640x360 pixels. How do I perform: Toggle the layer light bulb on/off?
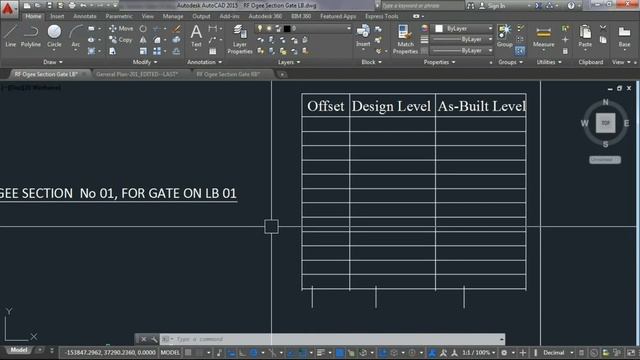[x=260, y=28]
